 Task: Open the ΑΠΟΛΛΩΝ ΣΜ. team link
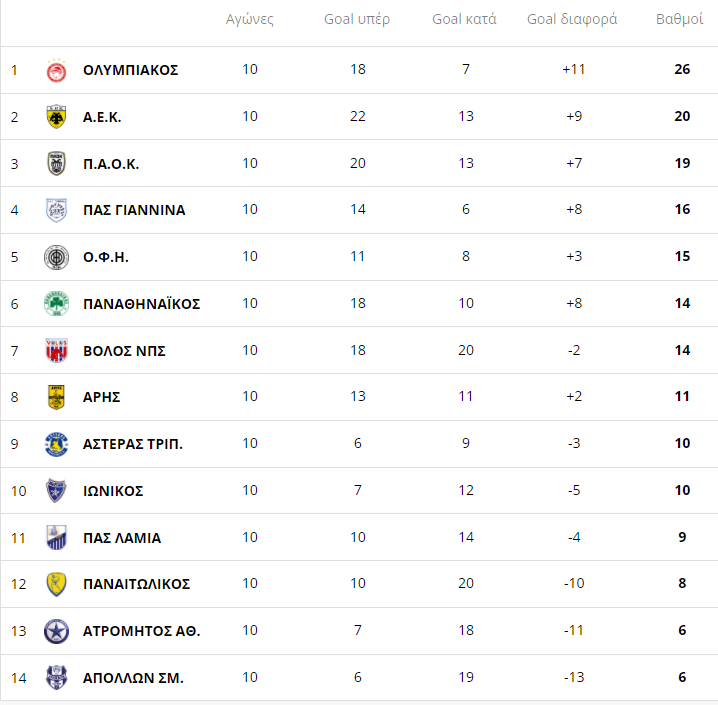coord(133,678)
